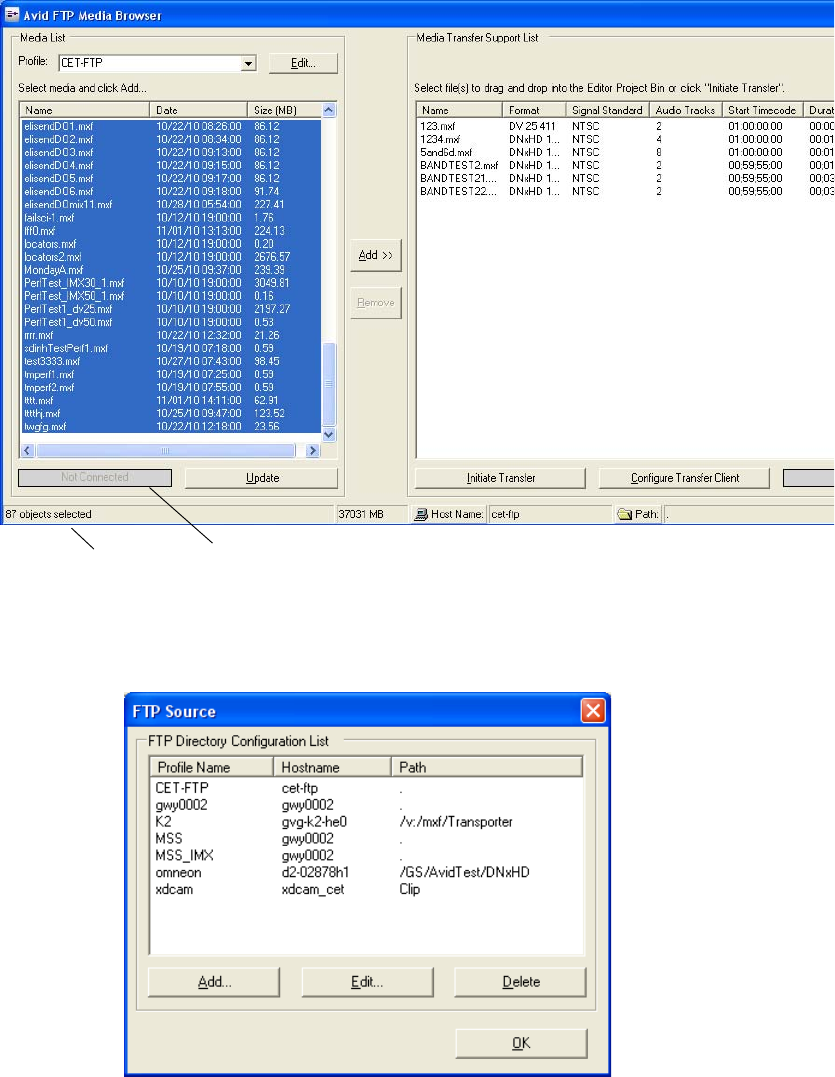Select PerfTest1_dv50.mxf row
835x1077 pixels.
170,322
